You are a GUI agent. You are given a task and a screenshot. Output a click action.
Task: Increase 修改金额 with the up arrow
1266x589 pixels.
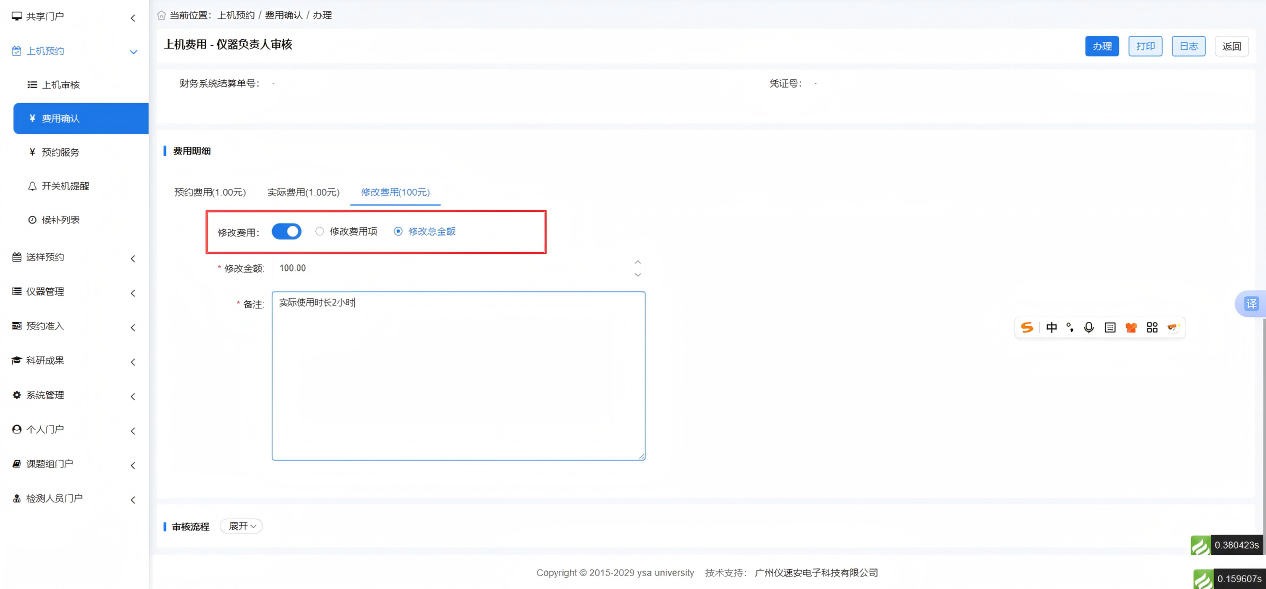pos(638,262)
